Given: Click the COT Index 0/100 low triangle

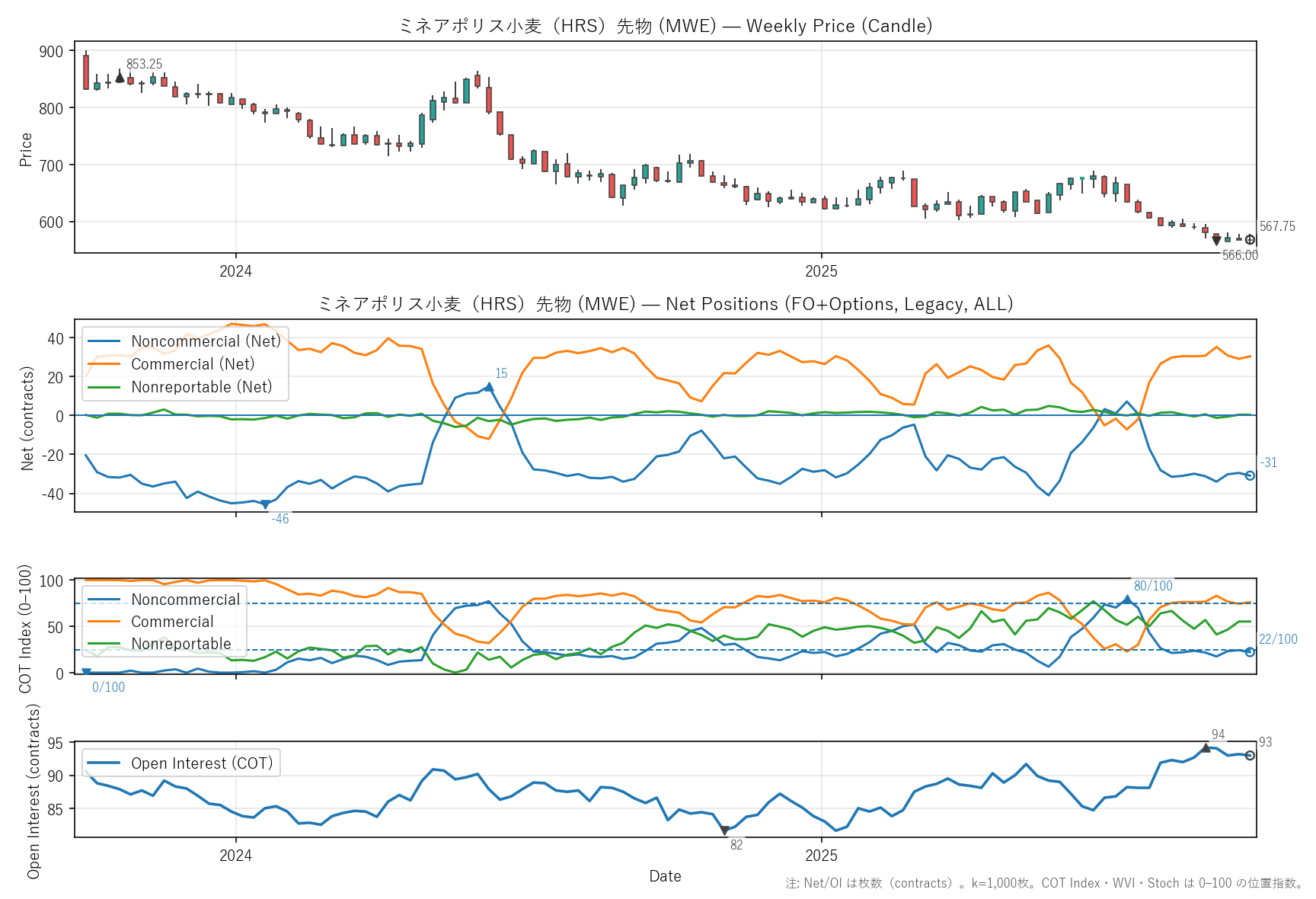Looking at the screenshot, I should pos(86,672).
